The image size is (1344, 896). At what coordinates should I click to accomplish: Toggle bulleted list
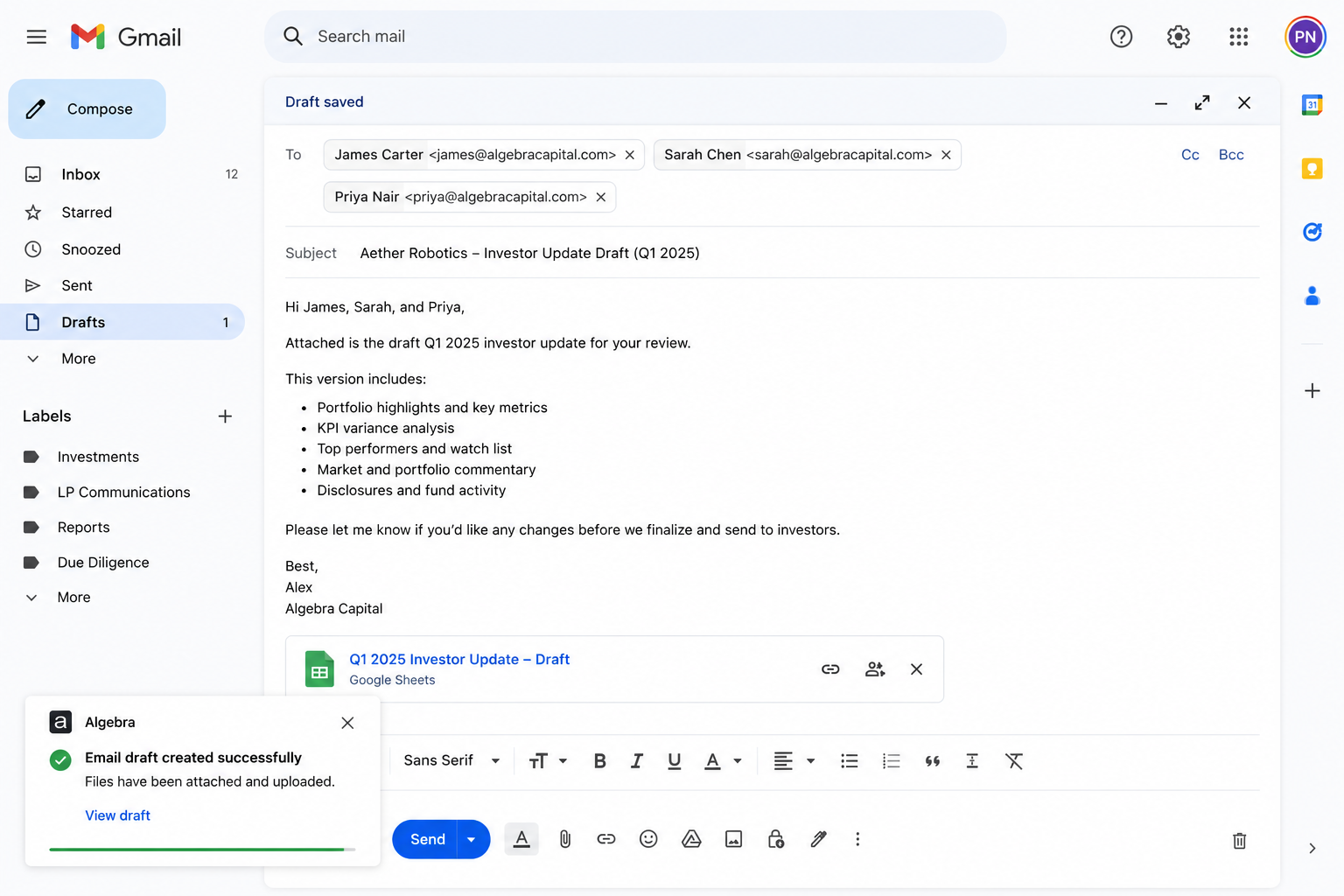click(849, 761)
